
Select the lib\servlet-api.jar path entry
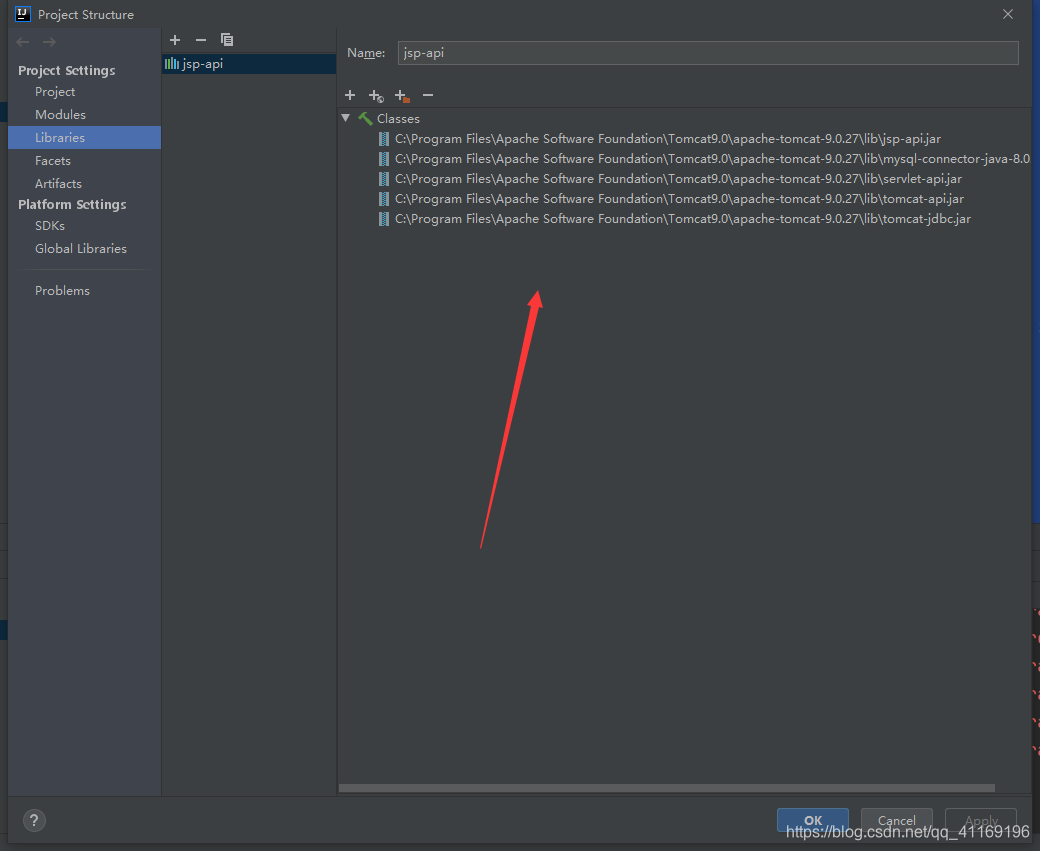click(x=679, y=178)
